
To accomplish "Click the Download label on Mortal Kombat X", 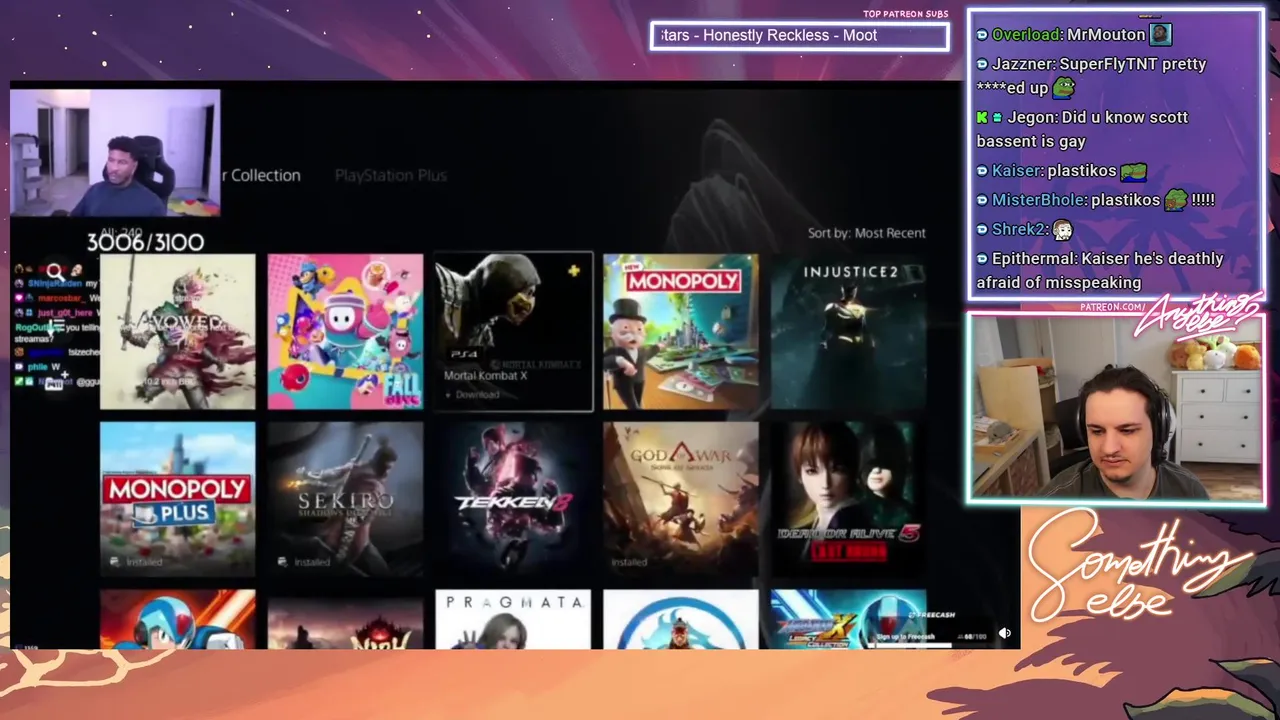I will click(477, 394).
